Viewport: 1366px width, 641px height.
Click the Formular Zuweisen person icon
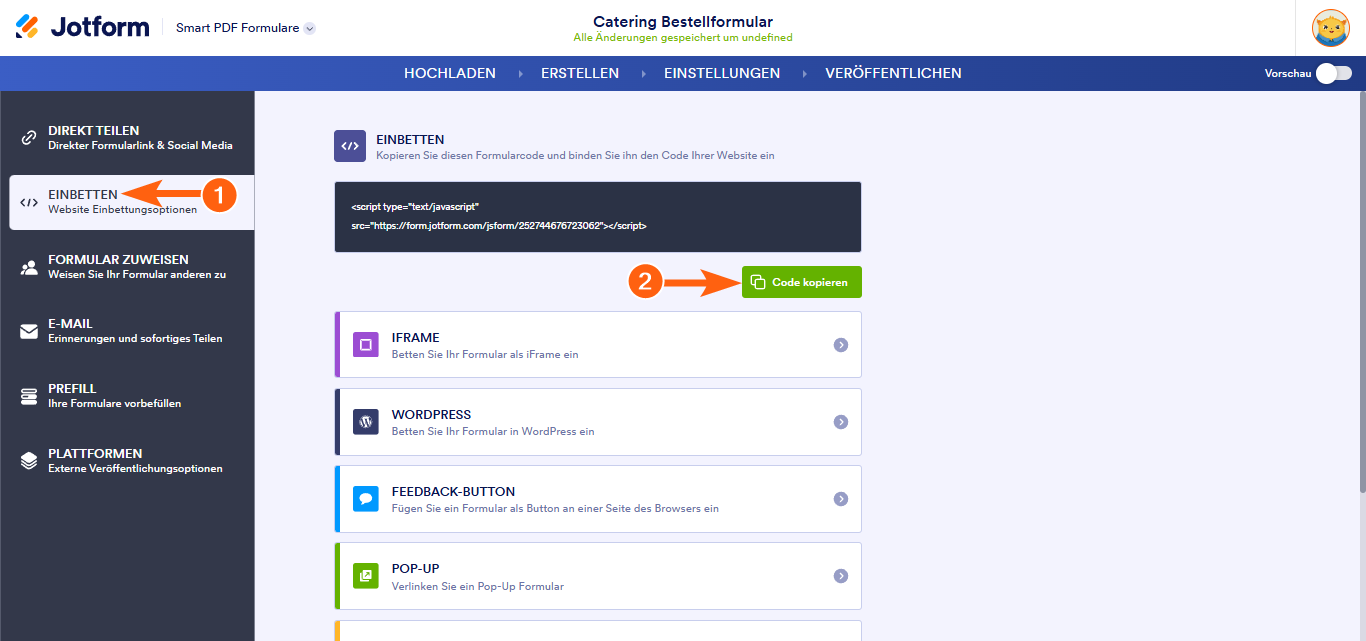point(29,267)
